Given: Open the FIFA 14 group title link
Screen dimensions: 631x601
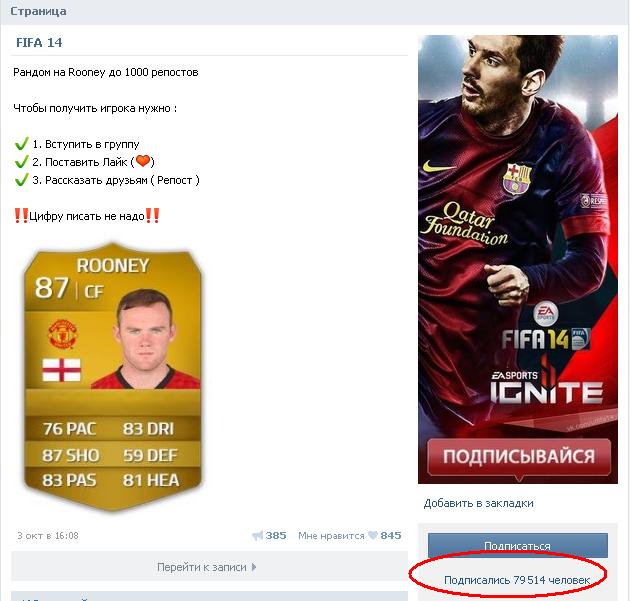Looking at the screenshot, I should tap(39, 43).
